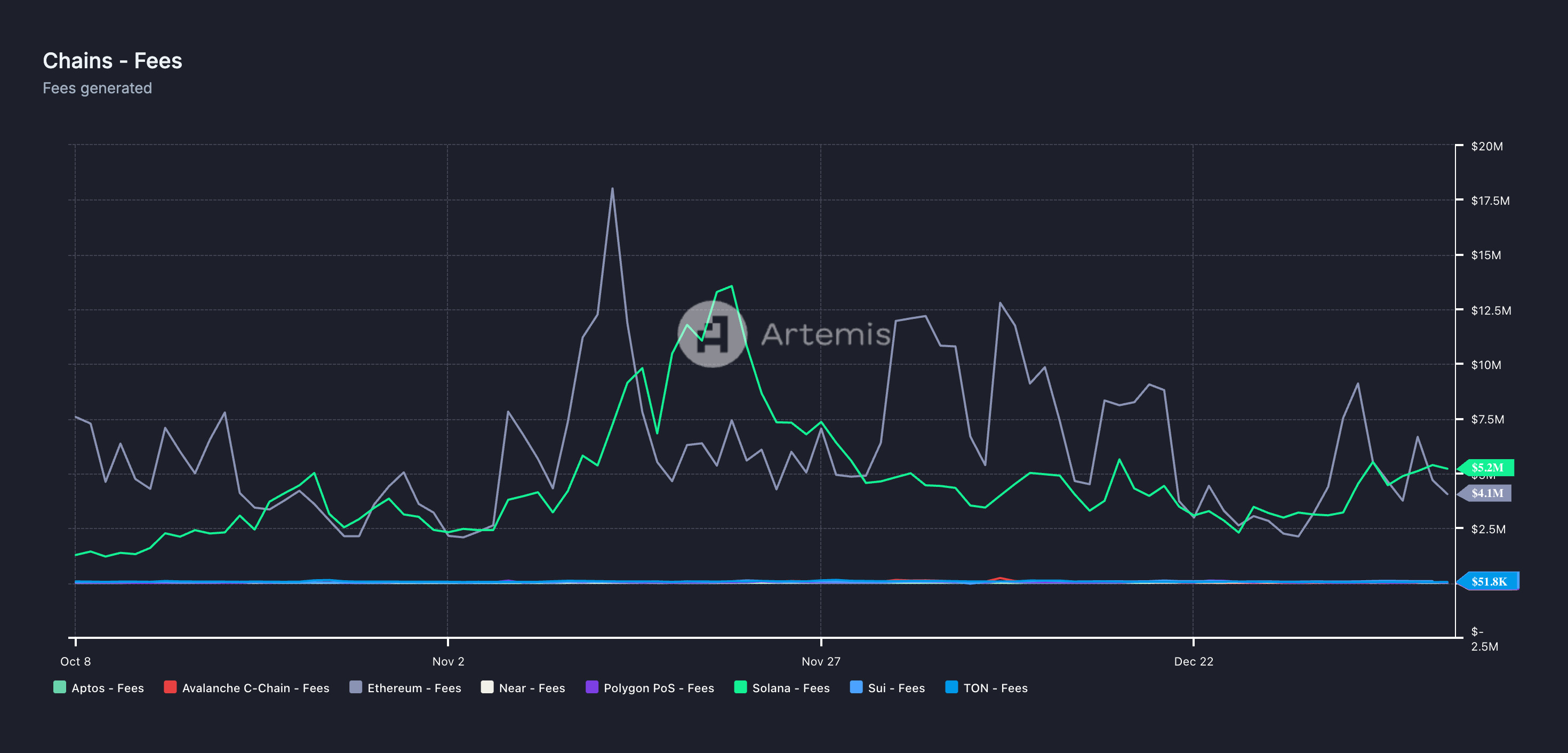Click the Ethereum Fees legend swatch
This screenshot has width=1568, height=753.
click(356, 687)
